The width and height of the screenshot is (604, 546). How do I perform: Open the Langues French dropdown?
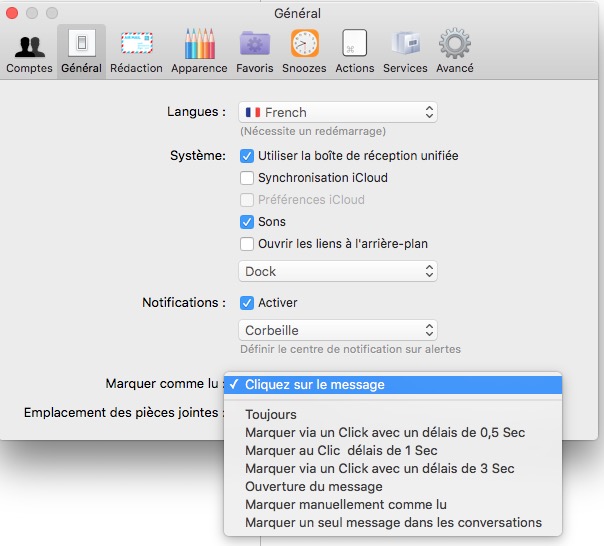click(338, 113)
